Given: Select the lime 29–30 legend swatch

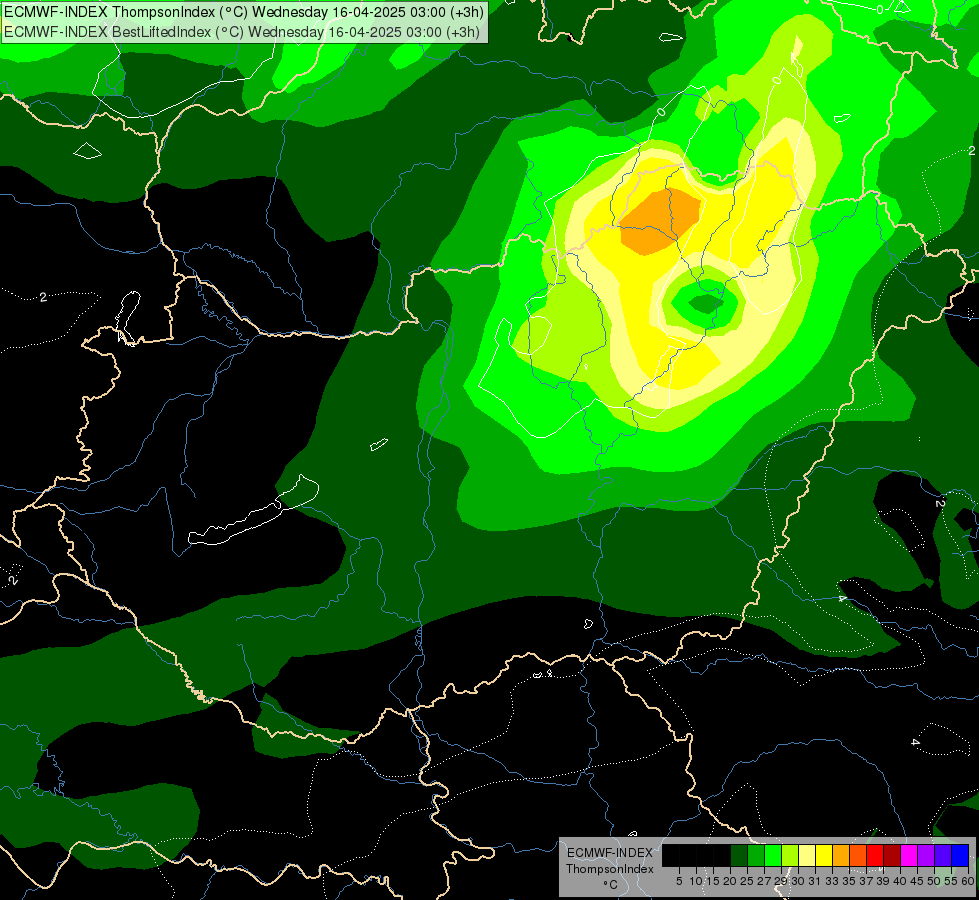Looking at the screenshot, I should tap(790, 855).
